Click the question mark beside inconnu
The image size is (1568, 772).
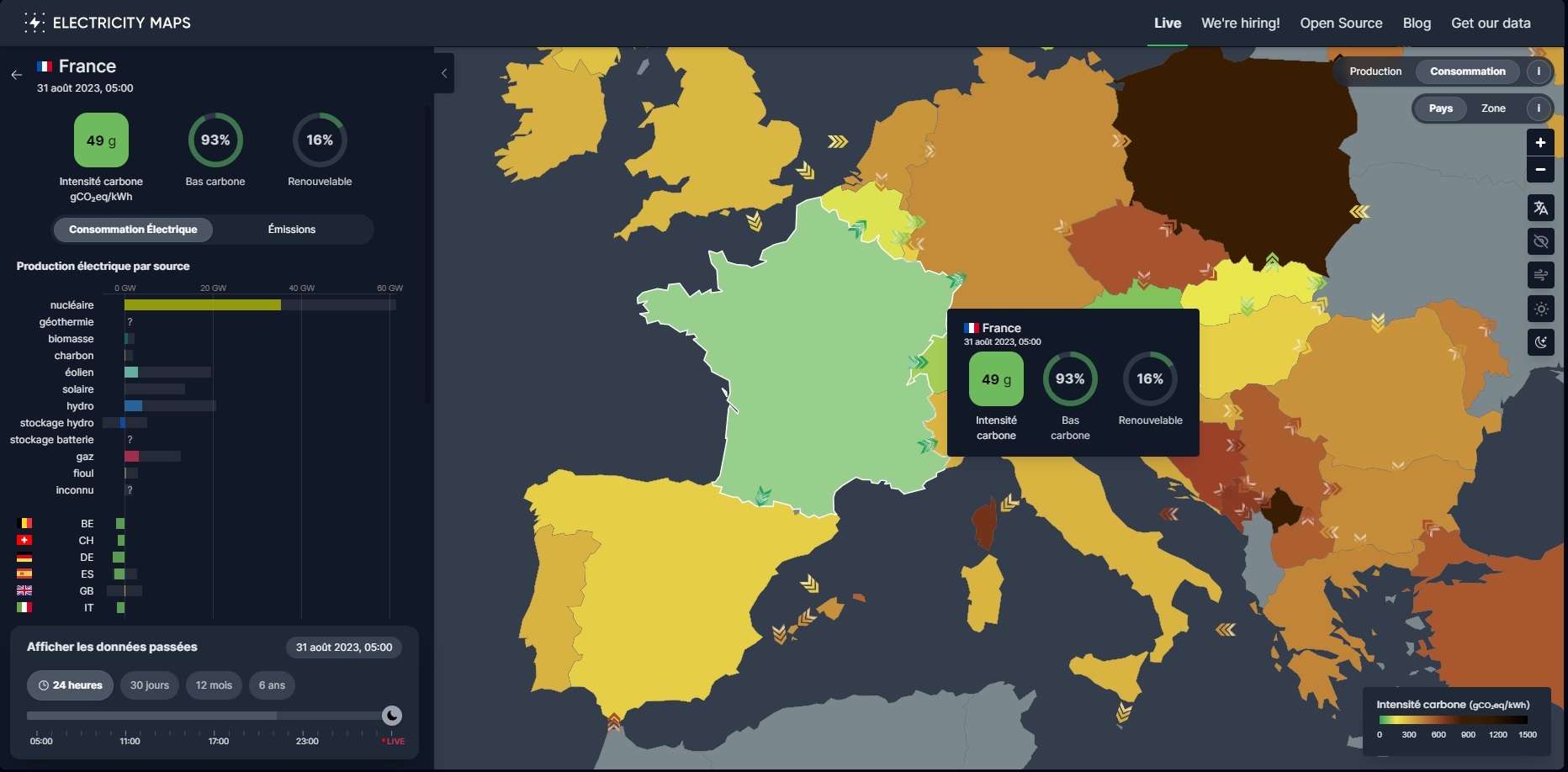pyautogui.click(x=130, y=490)
